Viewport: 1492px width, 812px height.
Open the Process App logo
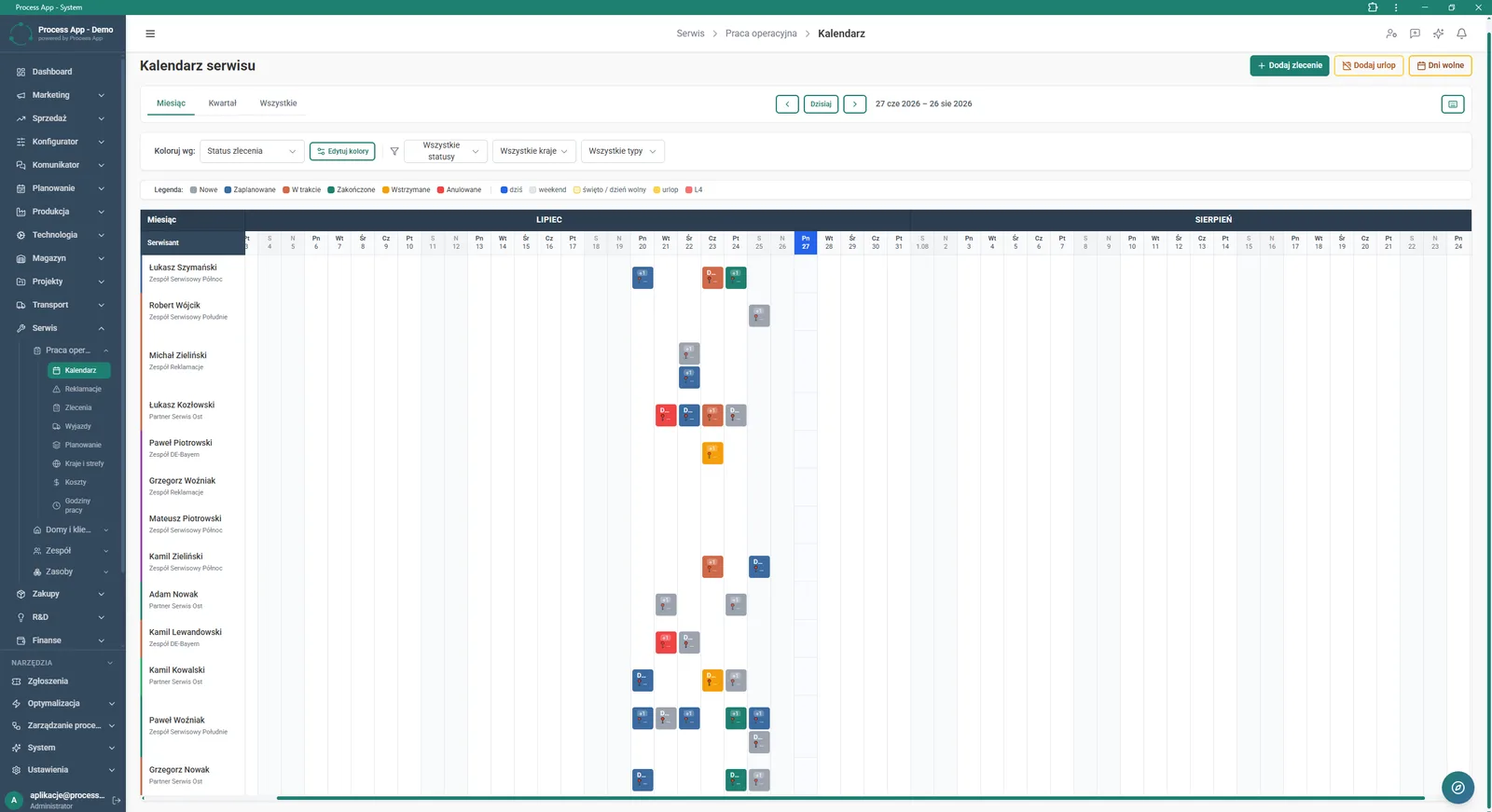21,34
